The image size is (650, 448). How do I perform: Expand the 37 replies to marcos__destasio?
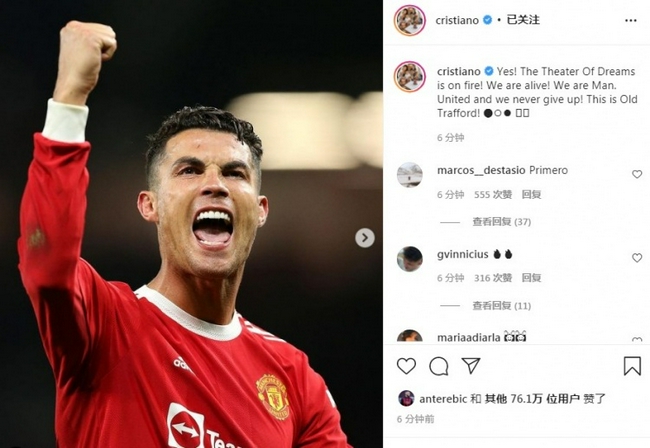(x=502, y=222)
